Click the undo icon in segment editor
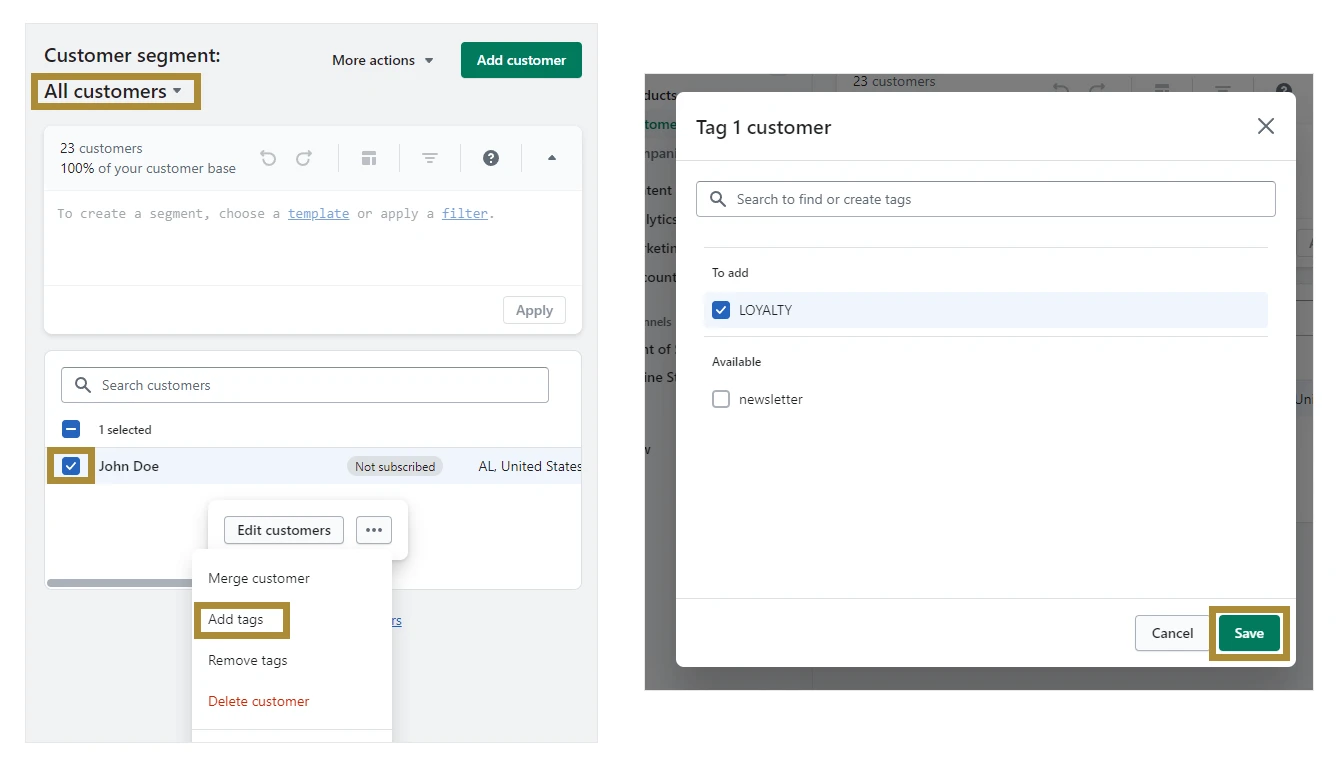This screenshot has width=1339, height=767. [x=268, y=158]
